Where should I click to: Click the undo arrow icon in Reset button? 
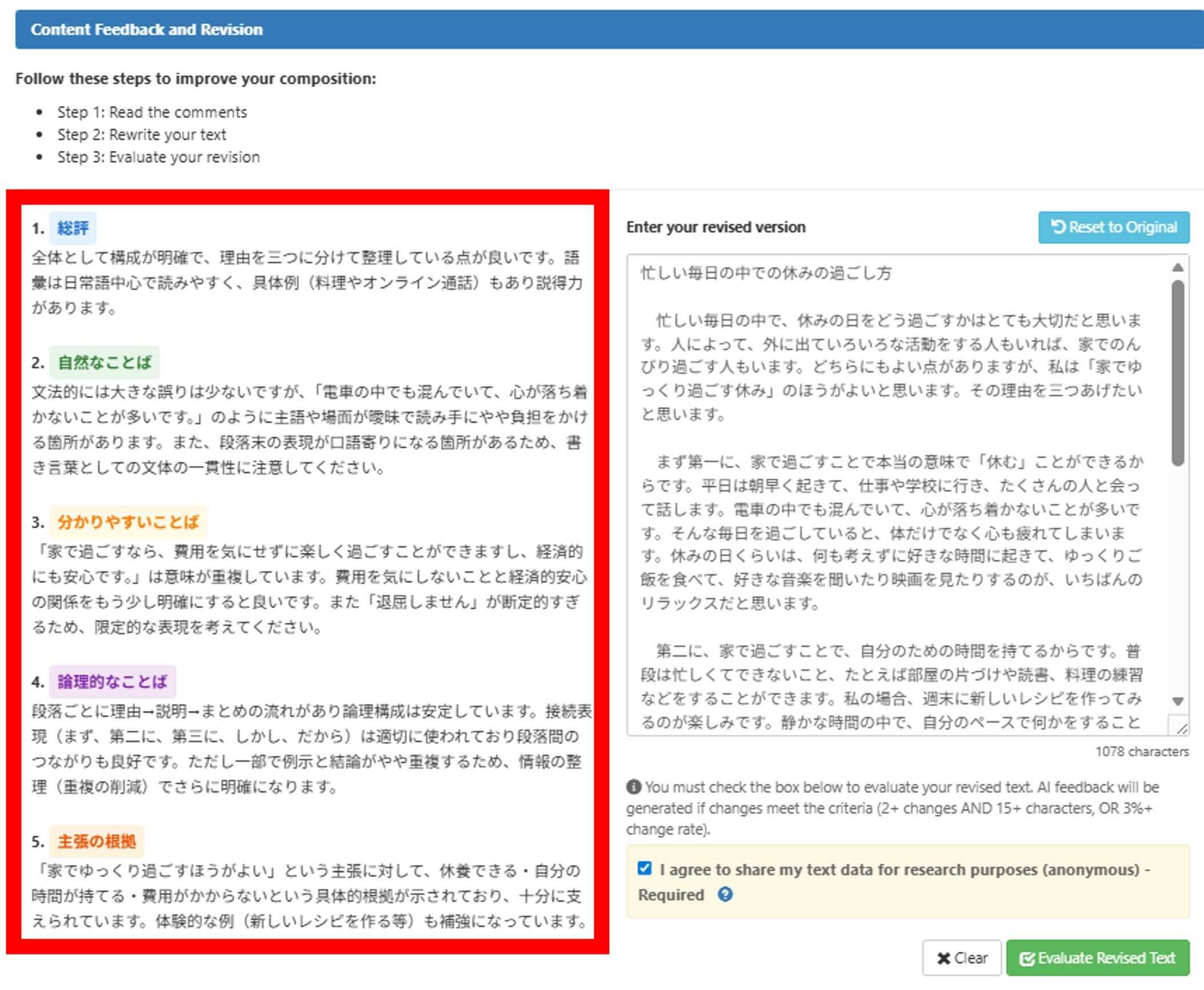click(x=1058, y=227)
